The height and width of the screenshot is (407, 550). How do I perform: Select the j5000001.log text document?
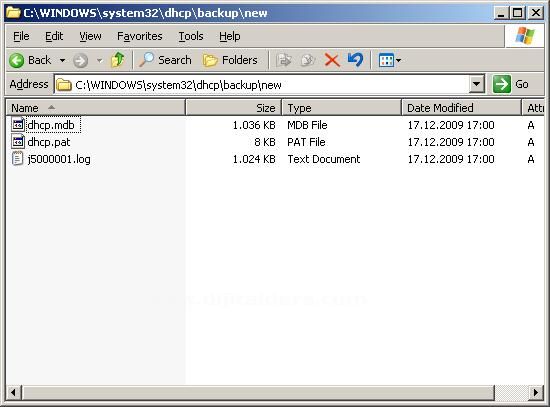59,159
